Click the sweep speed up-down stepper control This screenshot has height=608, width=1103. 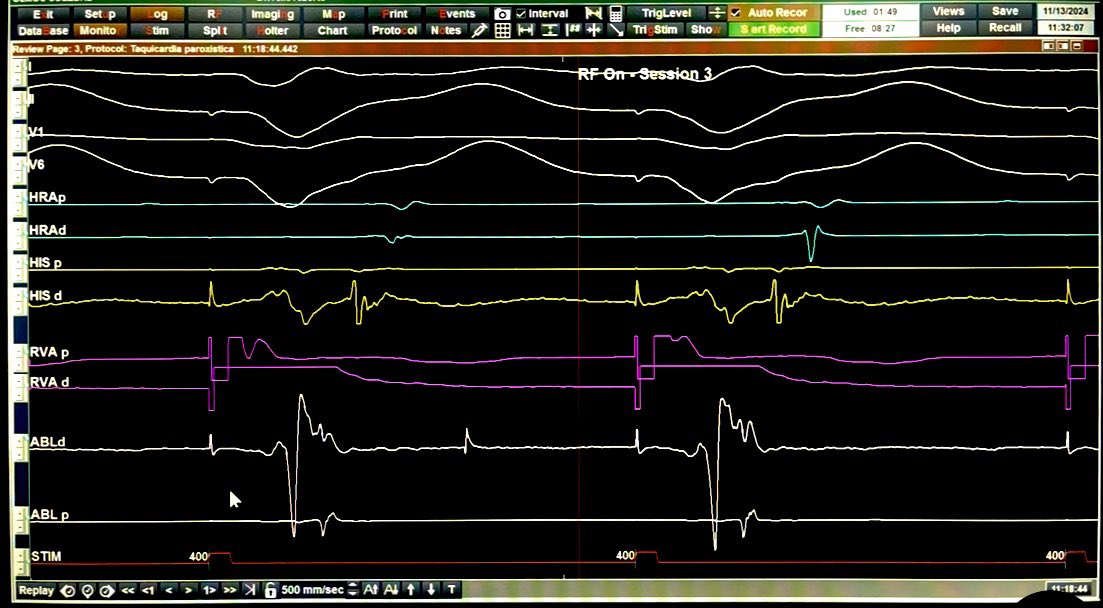pyautogui.click(x=352, y=590)
